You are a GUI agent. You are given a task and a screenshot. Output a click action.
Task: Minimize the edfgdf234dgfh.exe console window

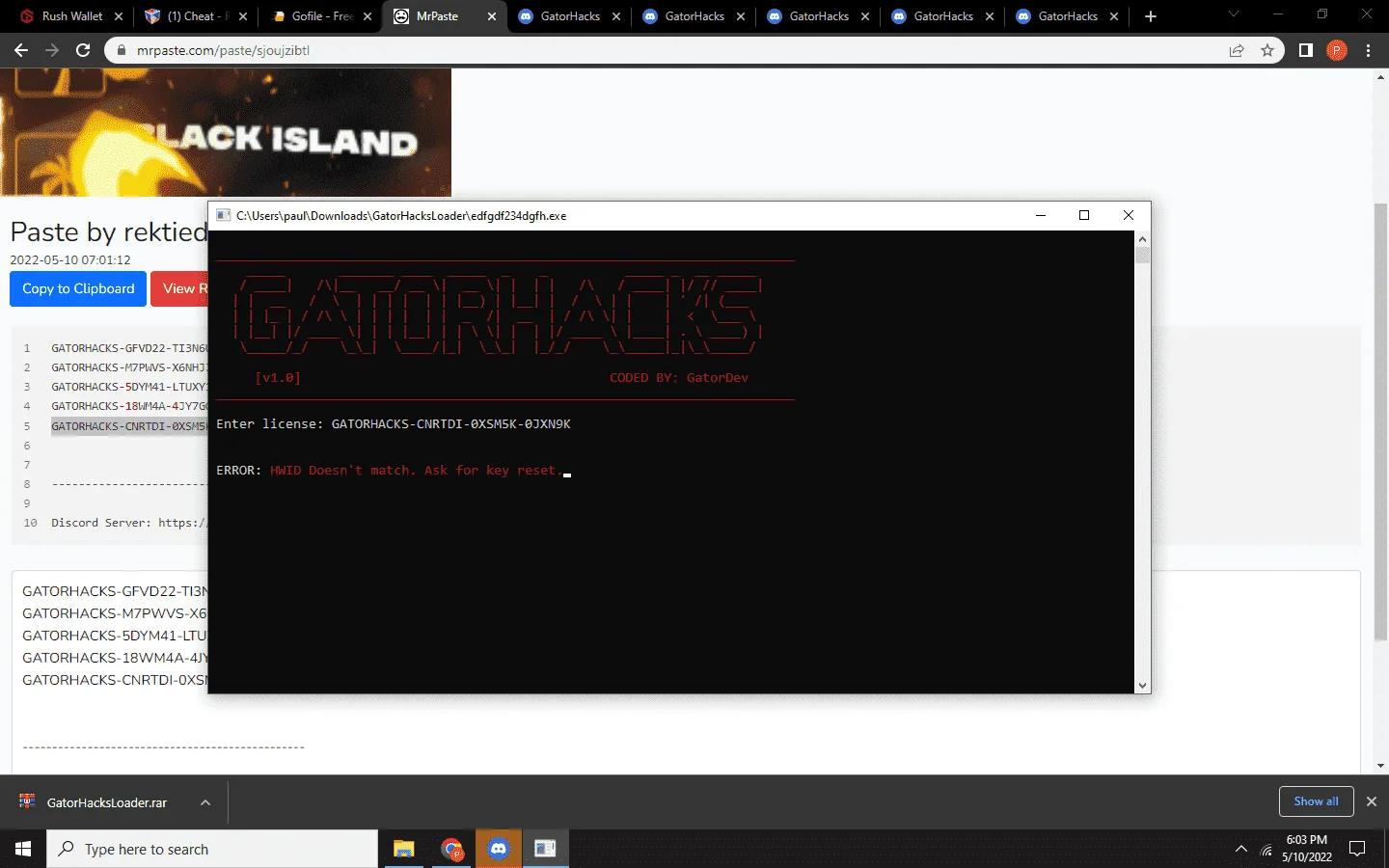1041,216
